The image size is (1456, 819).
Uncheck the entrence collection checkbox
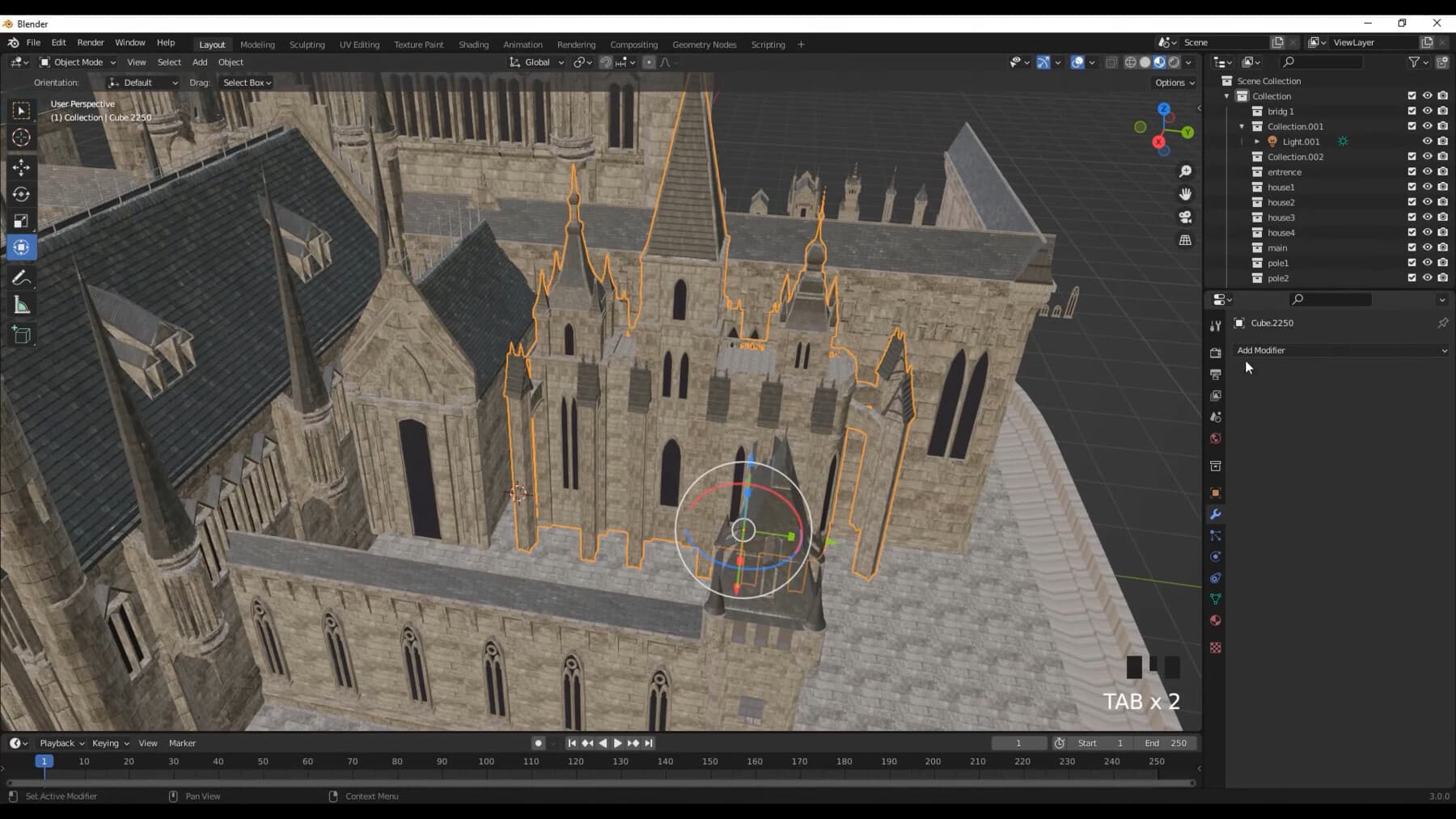point(1412,171)
